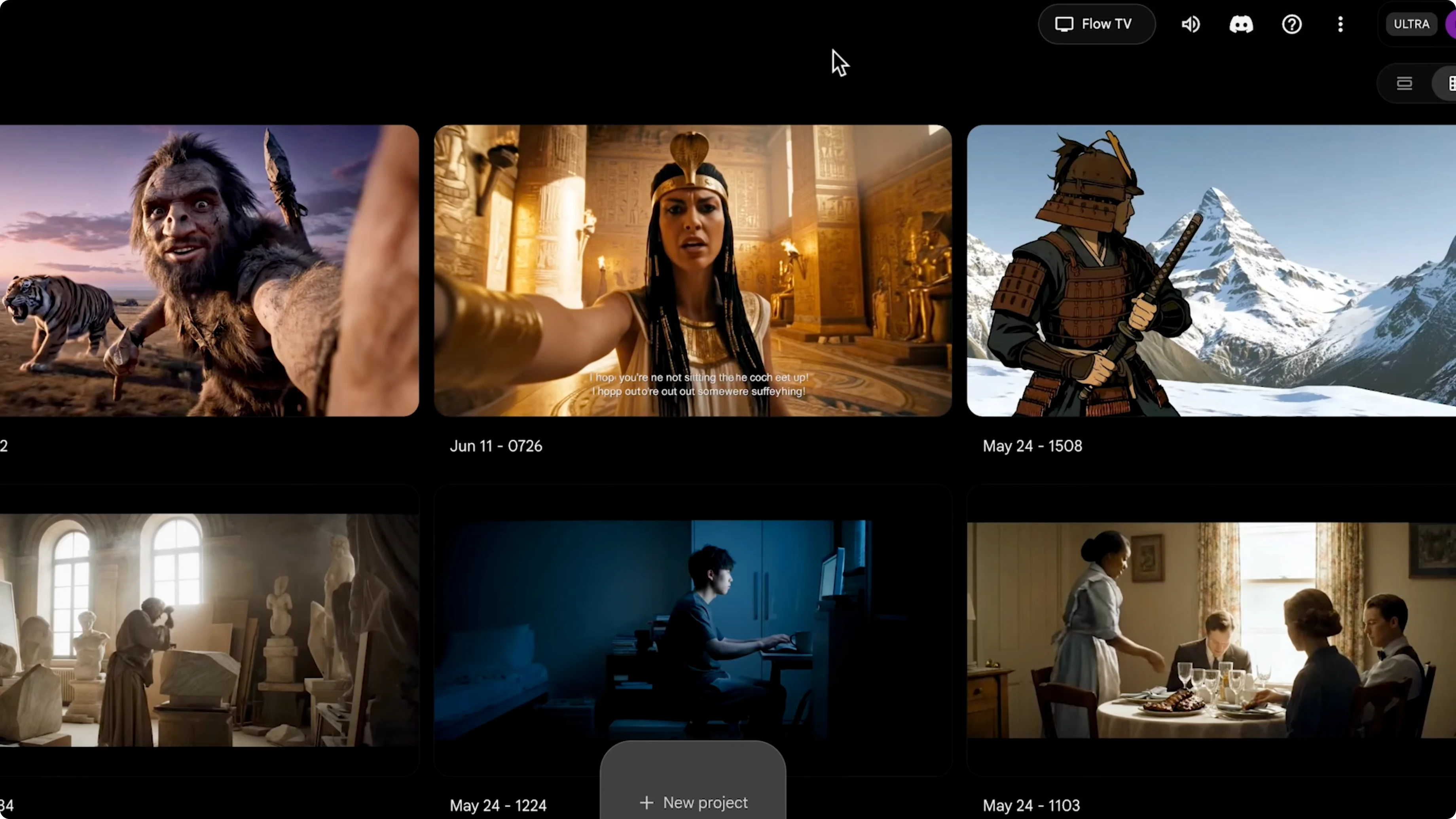
Task: Open Flow TV
Action: click(x=1096, y=24)
